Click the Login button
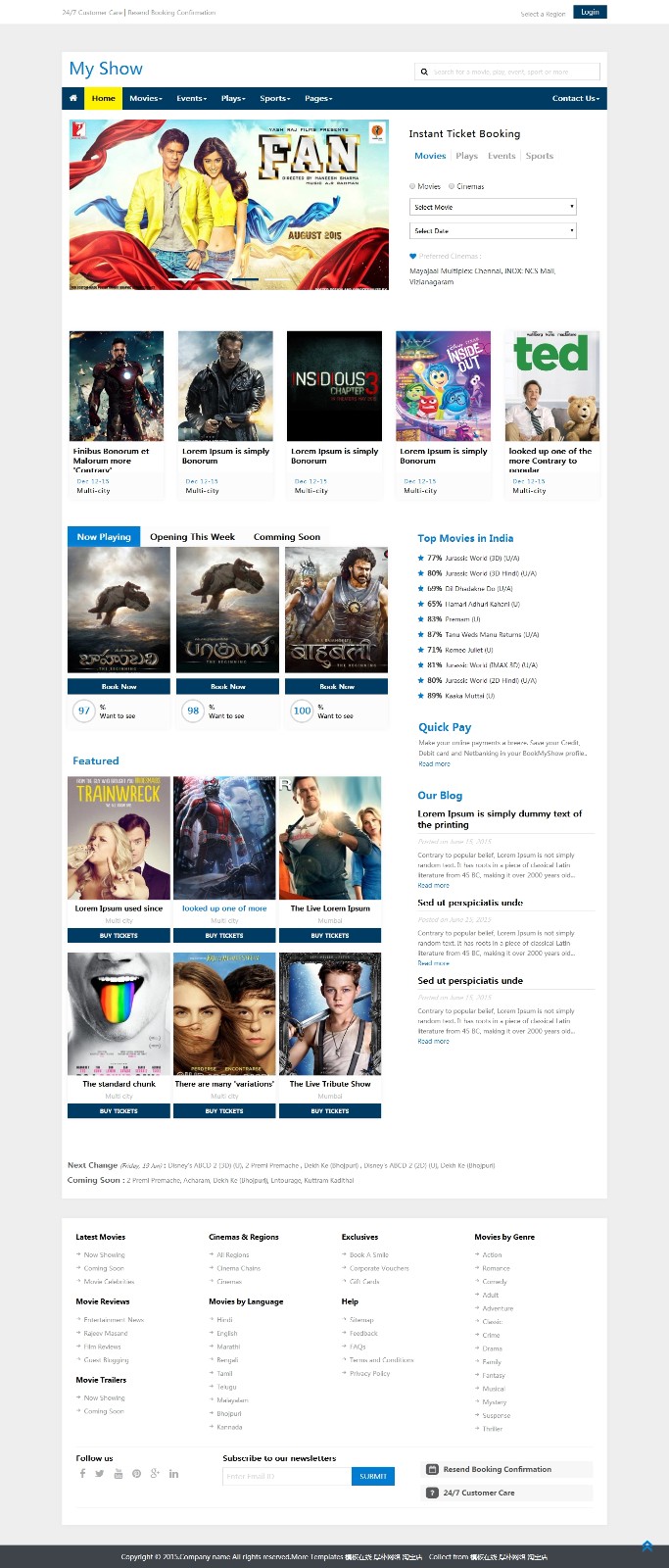669x1568 pixels. (590, 12)
